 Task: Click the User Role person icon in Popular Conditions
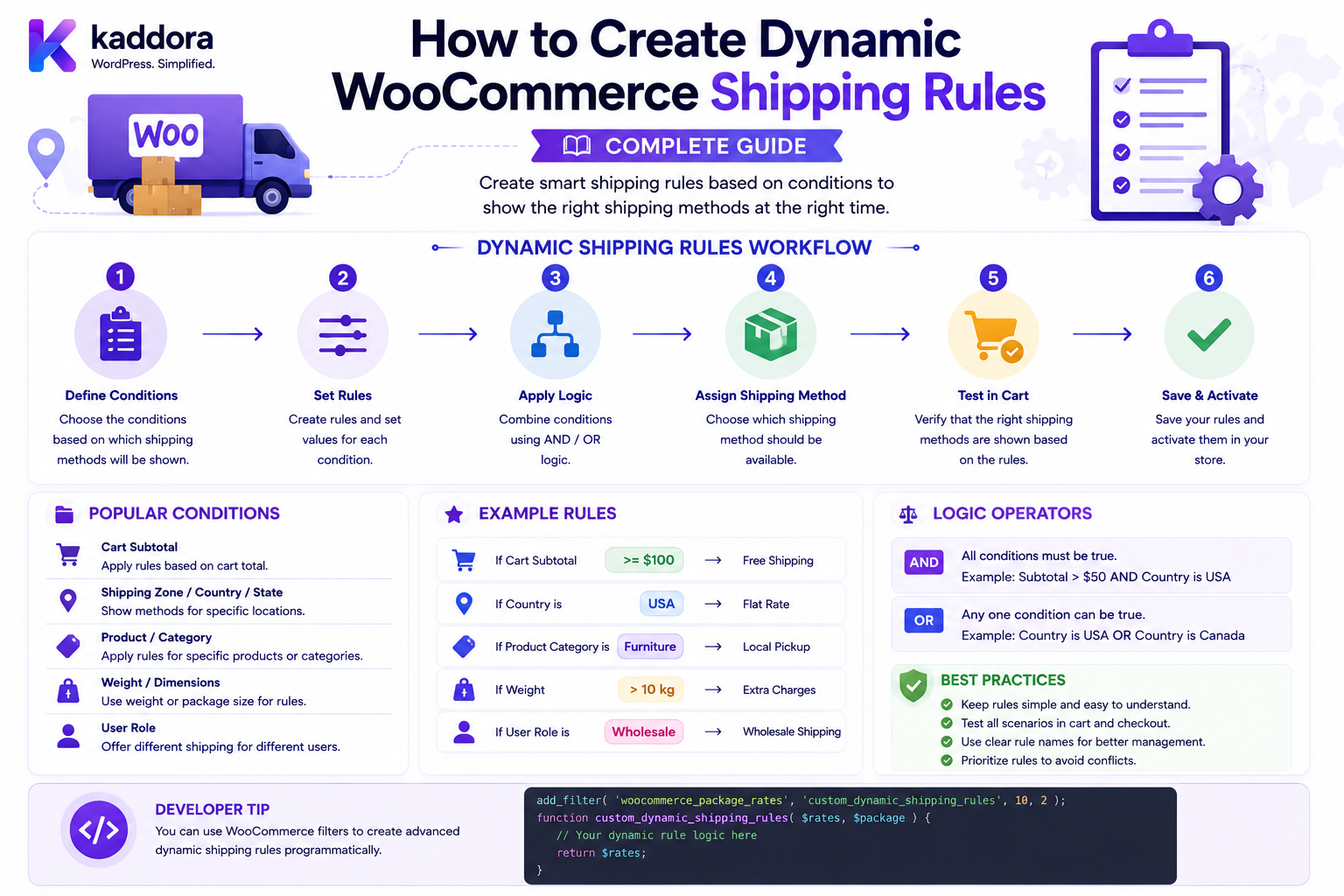point(68,736)
